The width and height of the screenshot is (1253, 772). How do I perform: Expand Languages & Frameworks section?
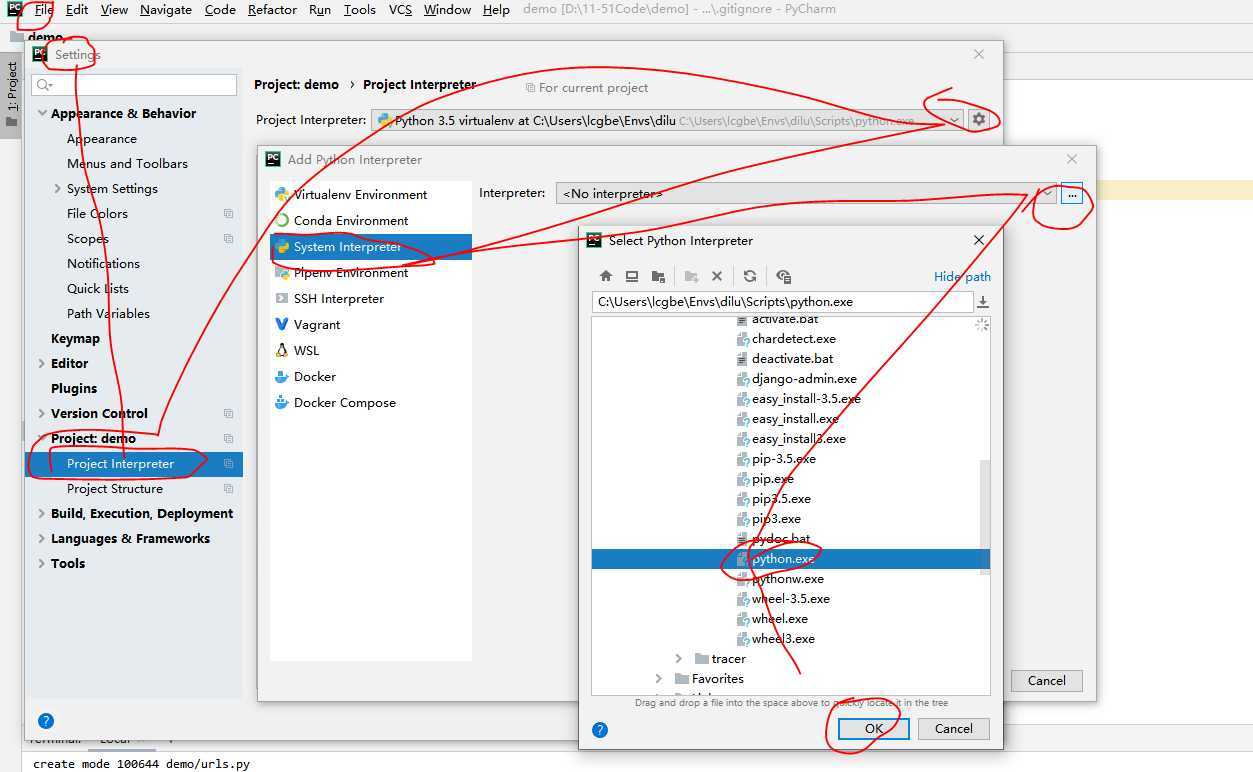click(x=42, y=539)
